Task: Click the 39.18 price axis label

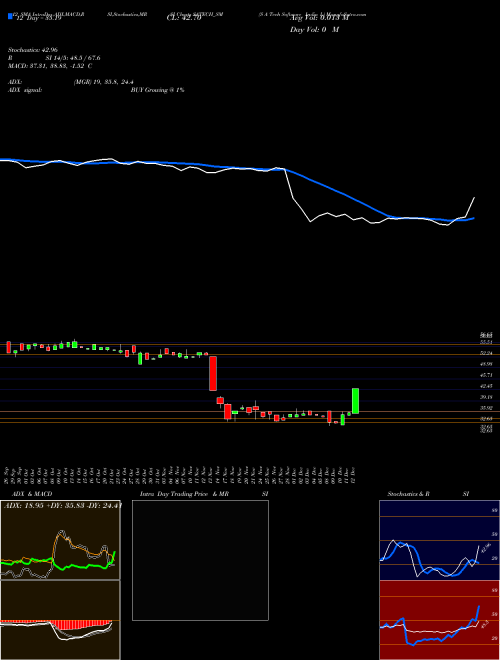Action: [x=487, y=397]
